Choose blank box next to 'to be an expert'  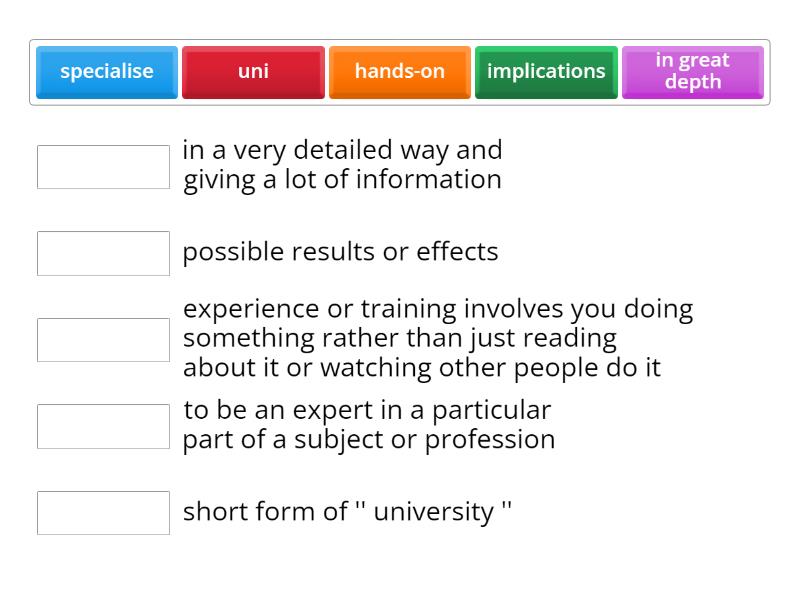[104, 426]
